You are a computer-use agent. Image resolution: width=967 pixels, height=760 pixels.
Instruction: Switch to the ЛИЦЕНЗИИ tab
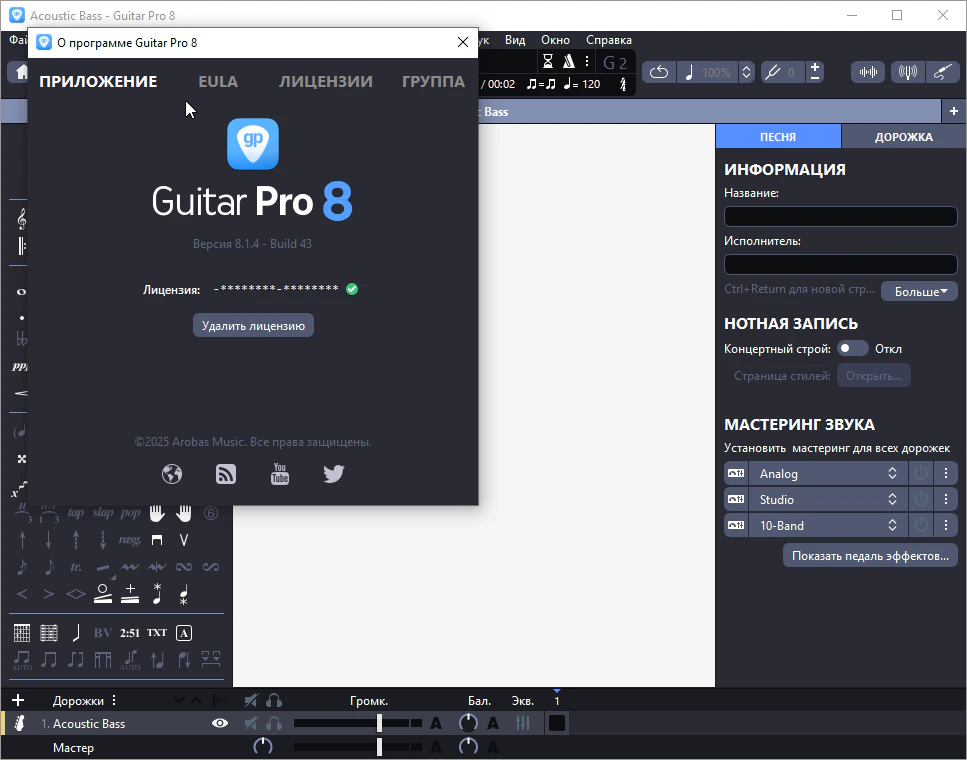click(325, 82)
